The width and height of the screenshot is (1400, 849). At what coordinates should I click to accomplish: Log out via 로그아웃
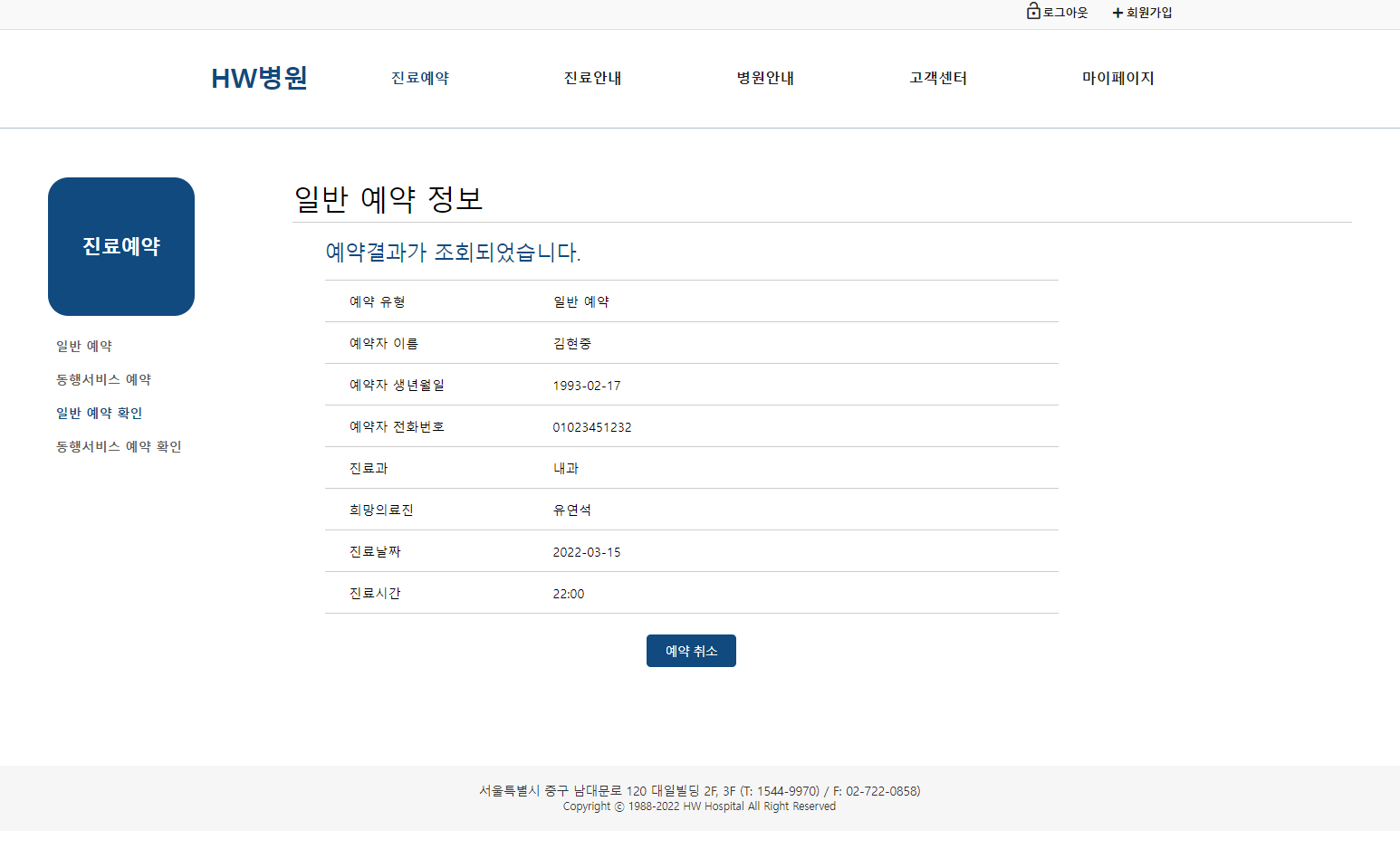tap(1064, 13)
